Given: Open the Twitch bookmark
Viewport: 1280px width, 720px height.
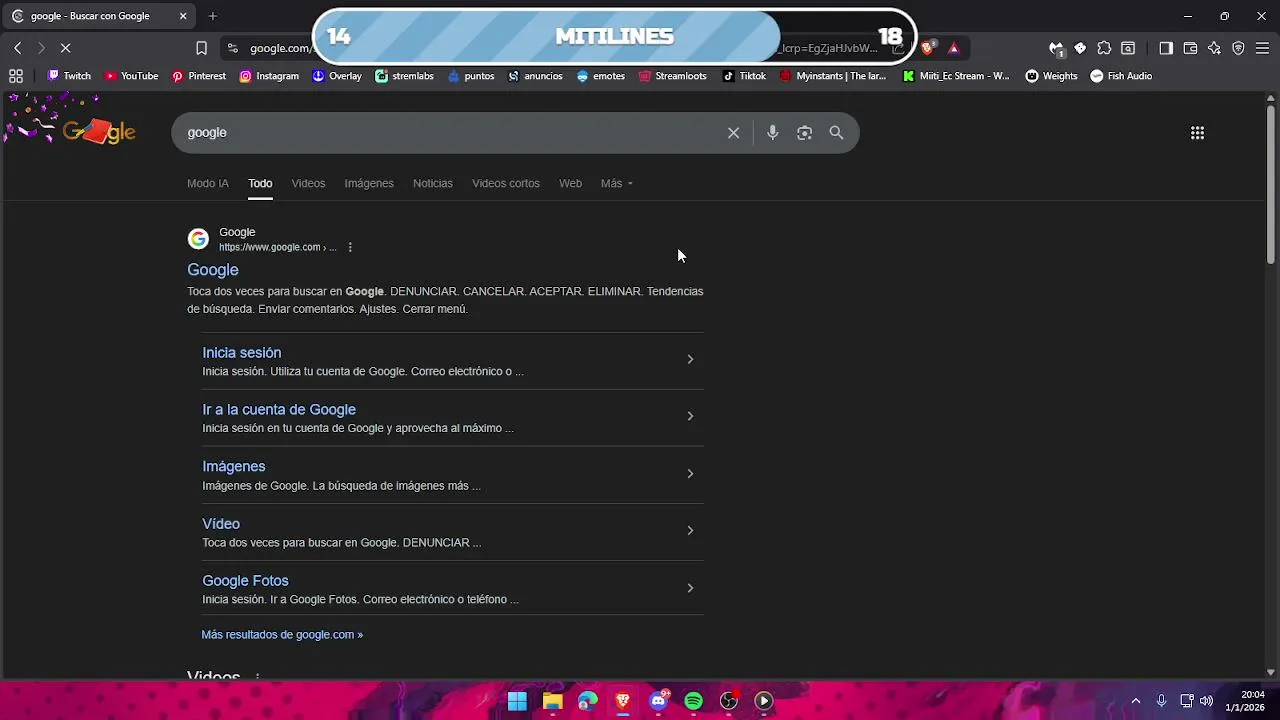Looking at the screenshot, I should click(68, 76).
